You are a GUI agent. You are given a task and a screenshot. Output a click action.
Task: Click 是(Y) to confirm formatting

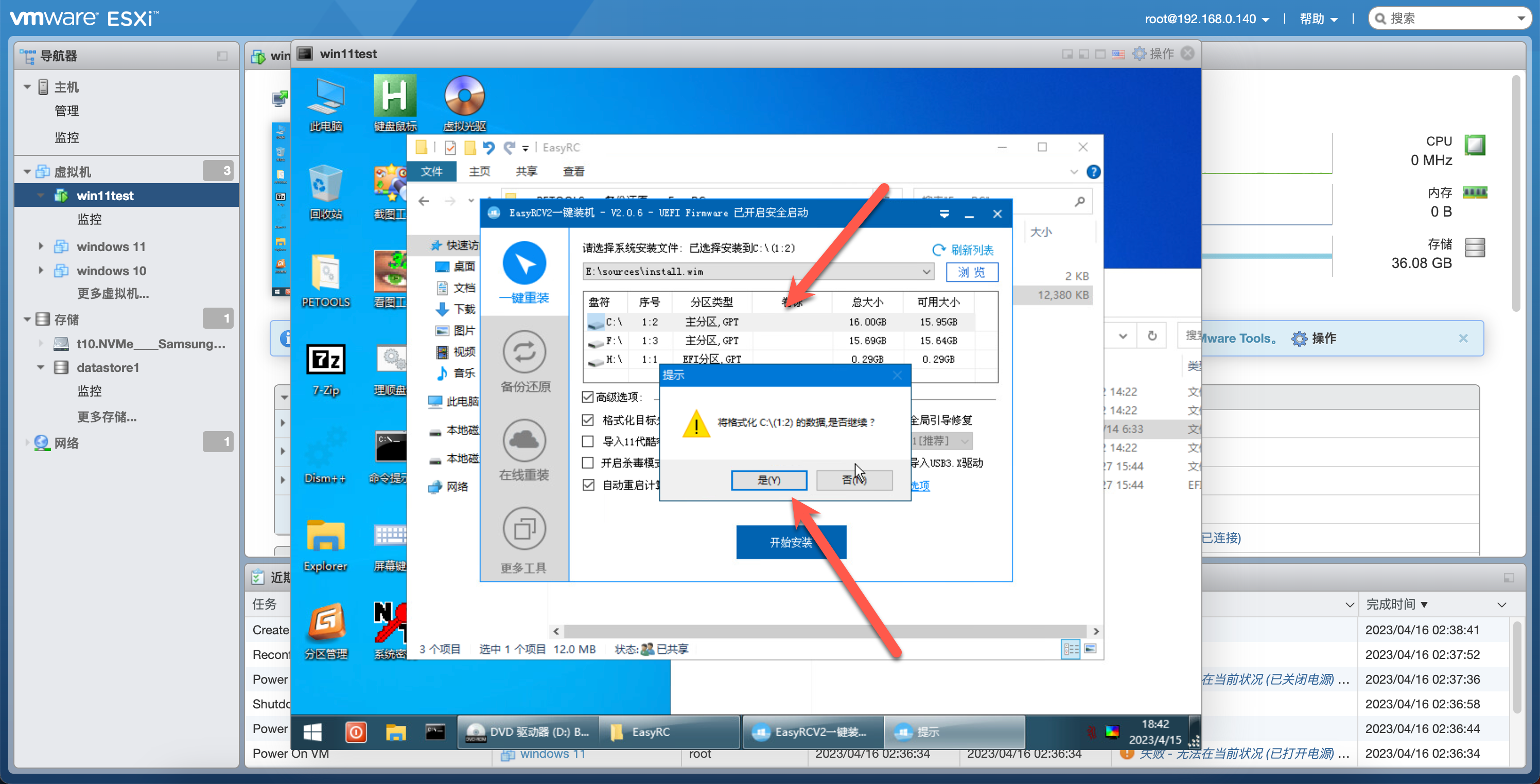pyautogui.click(x=769, y=480)
